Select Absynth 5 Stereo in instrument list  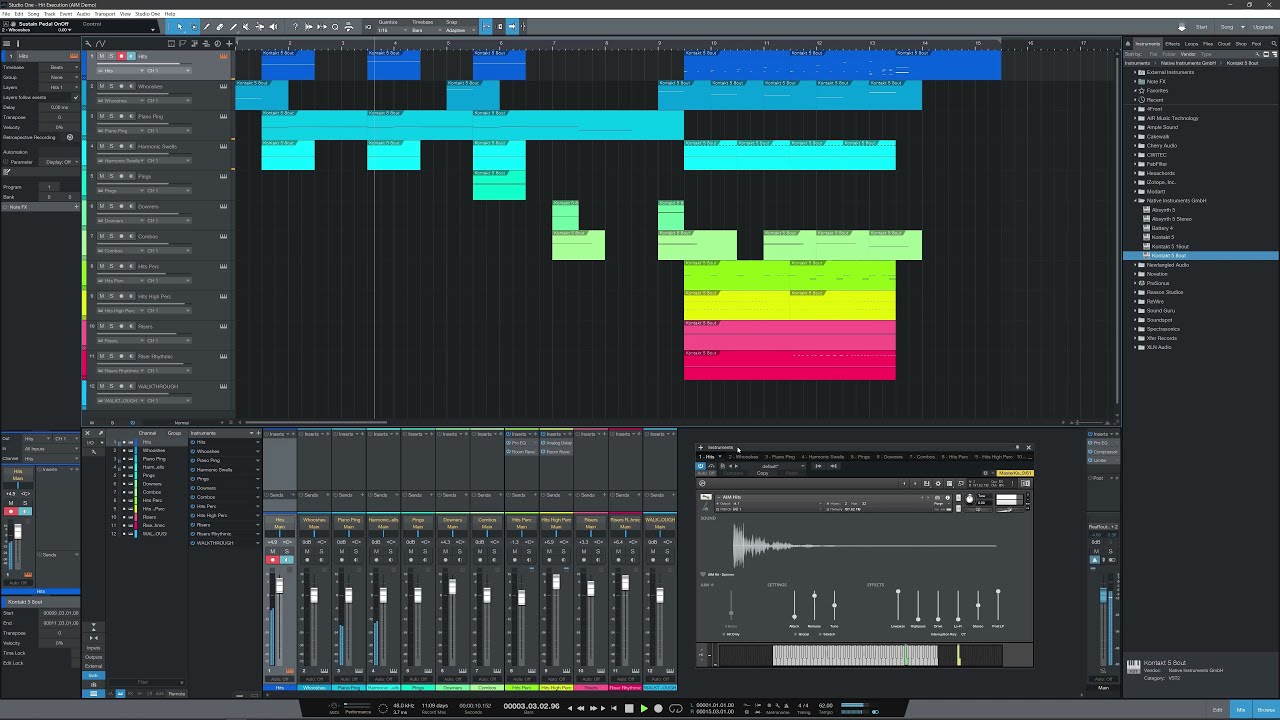(1171, 219)
